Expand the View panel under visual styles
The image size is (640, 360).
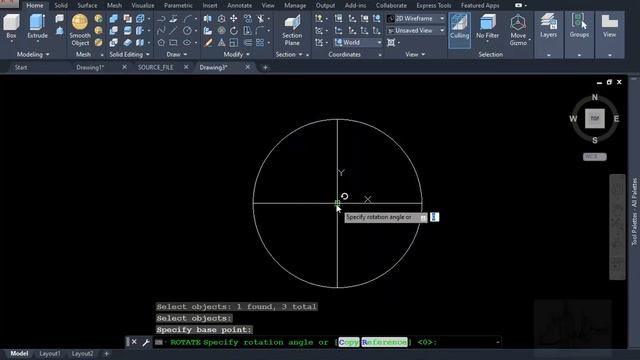pyautogui.click(x=415, y=54)
